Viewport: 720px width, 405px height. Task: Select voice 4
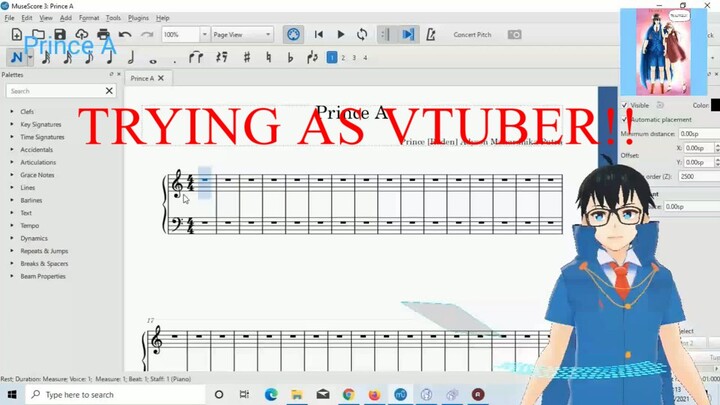[365, 58]
